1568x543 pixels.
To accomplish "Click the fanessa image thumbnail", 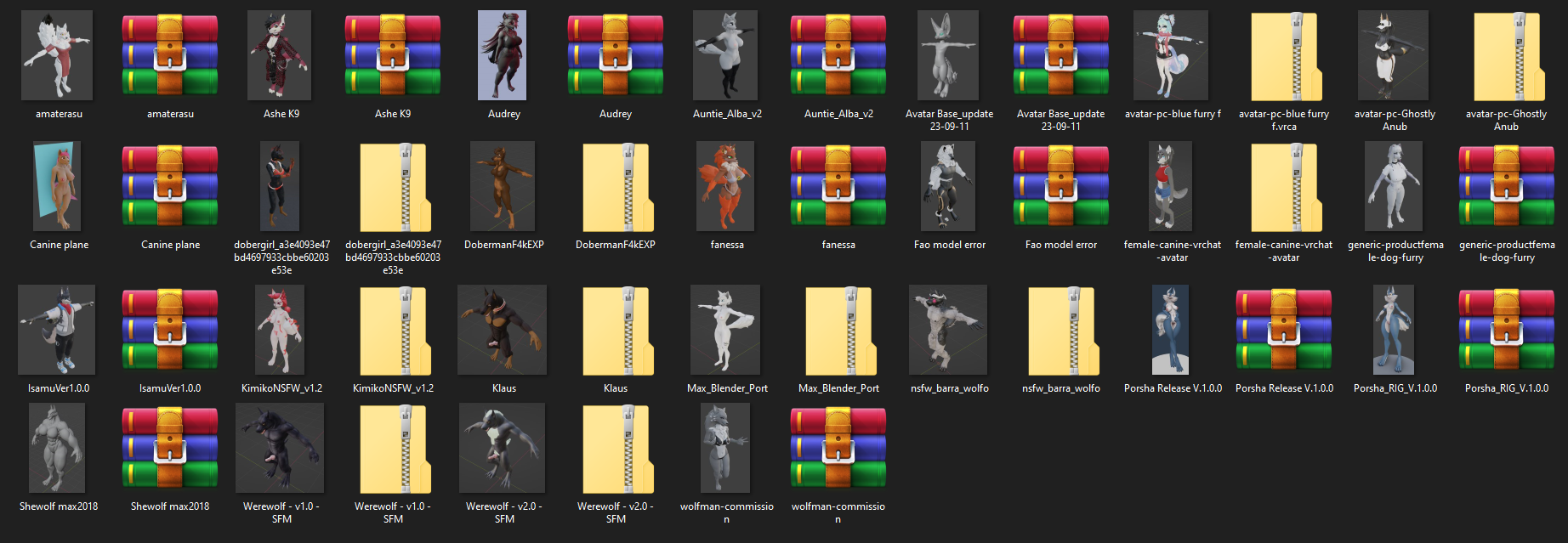I will coord(725,186).
